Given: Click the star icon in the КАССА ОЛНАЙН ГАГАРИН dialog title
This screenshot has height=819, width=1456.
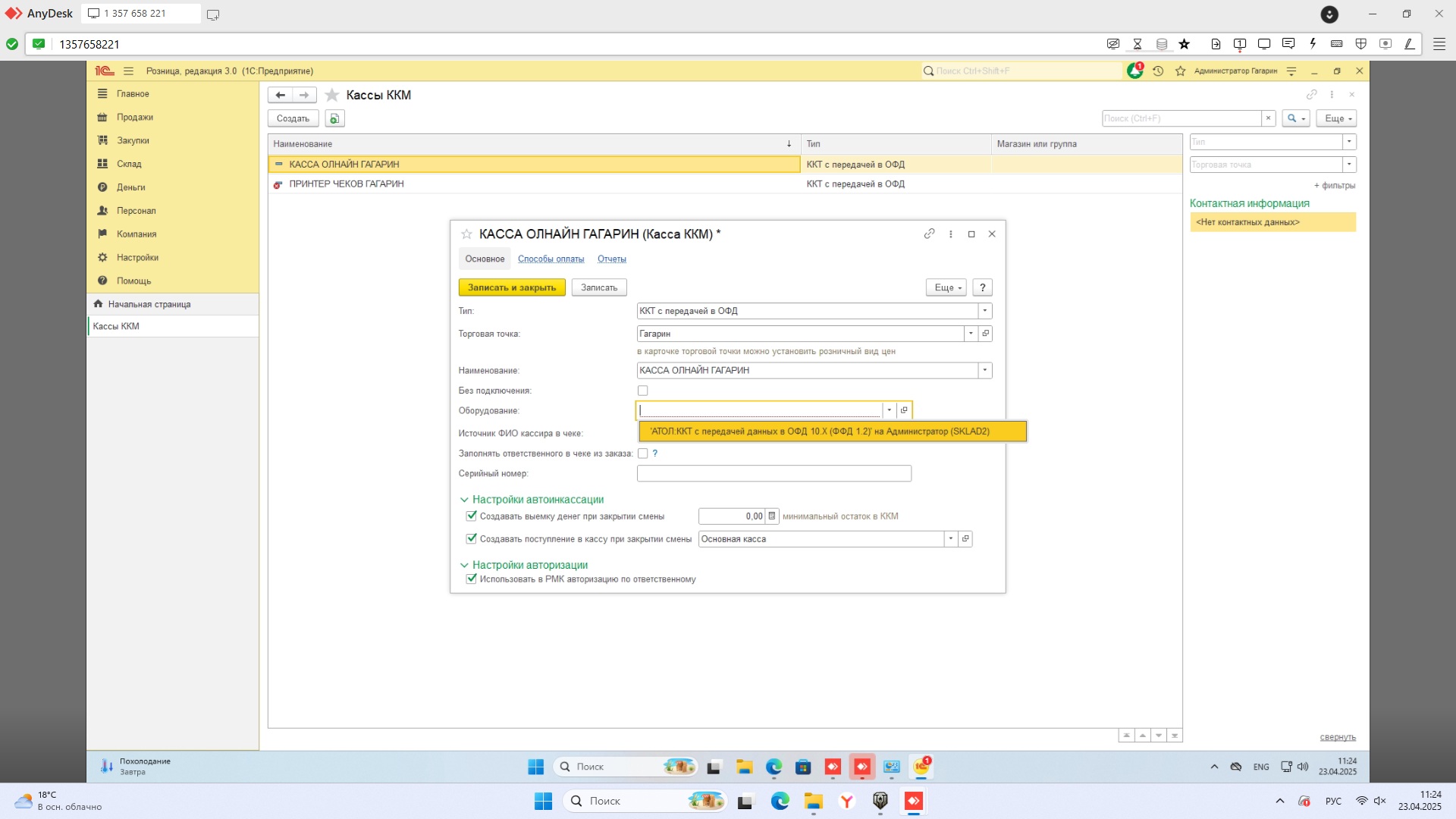Looking at the screenshot, I should (x=466, y=234).
